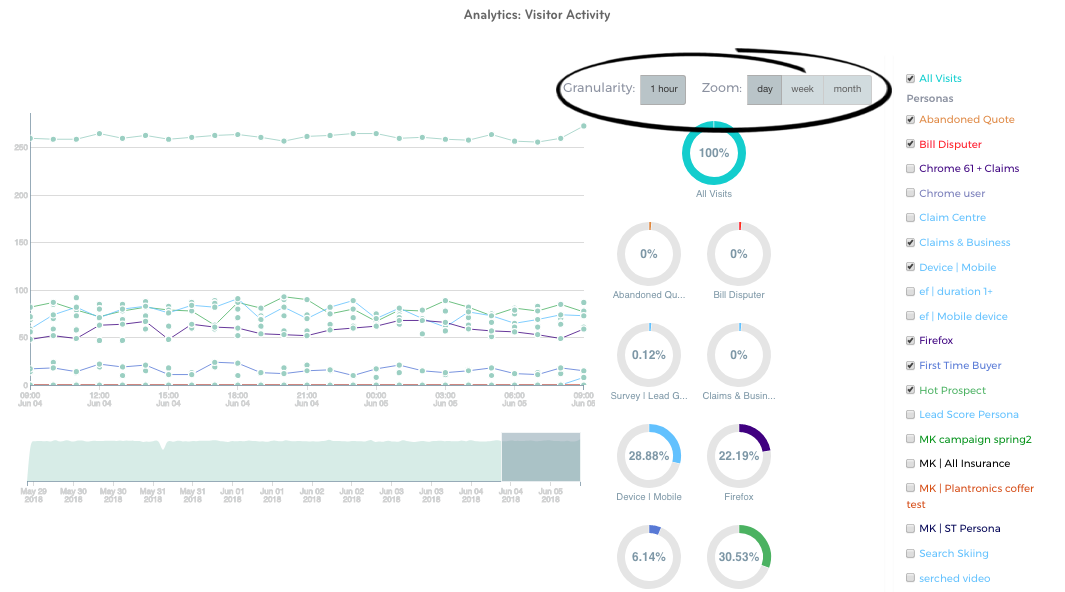The height and width of the screenshot is (592, 1065).
Task: Click the 30.53% green donut chart
Action: tap(739, 556)
